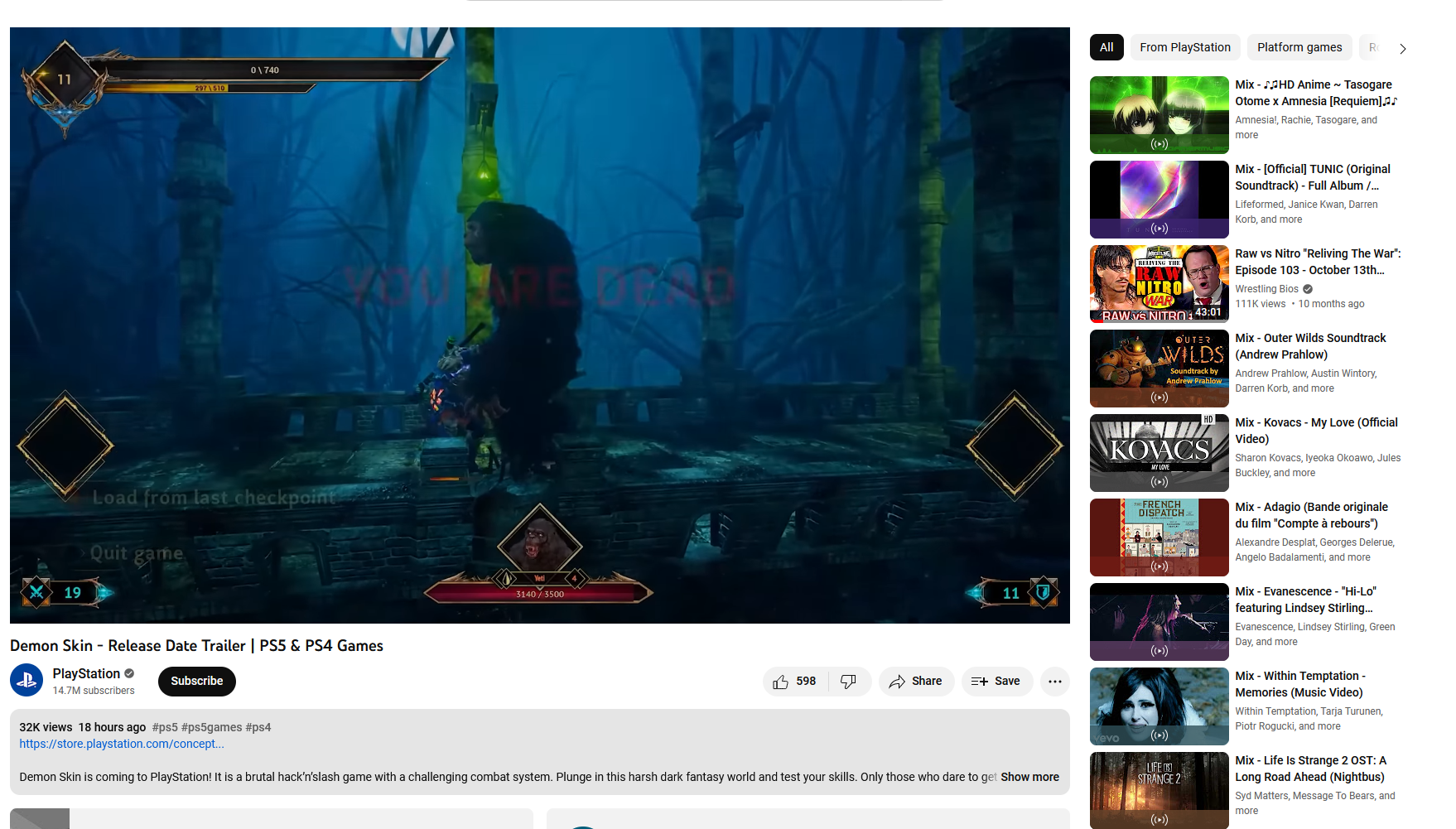
Task: Open the Raw vs Nitro video thumbnail
Action: pyautogui.click(x=1159, y=284)
